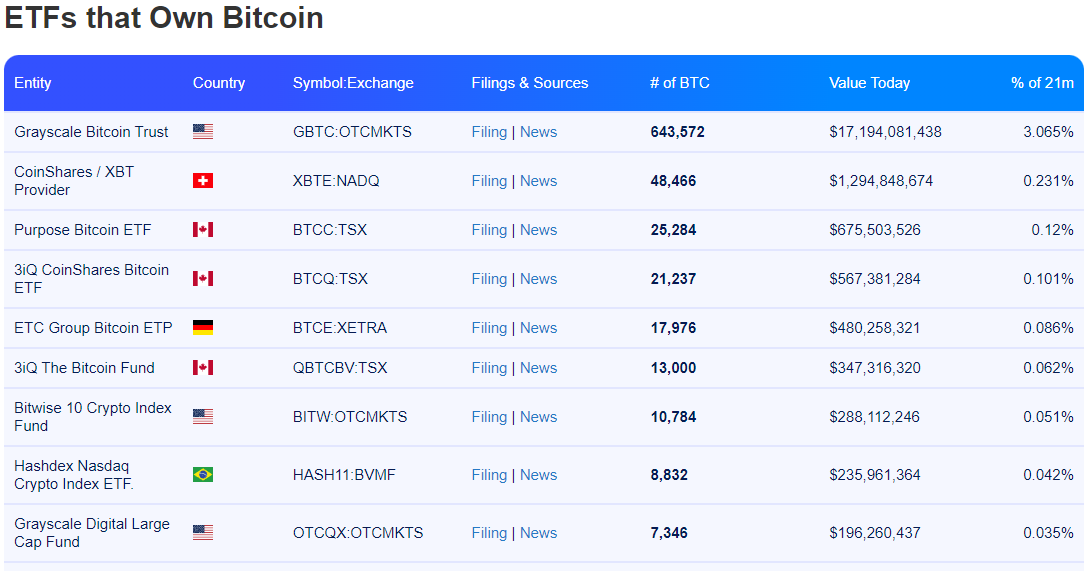Open the News link for HASH11:BVMF
Image resolution: width=1087 pixels, height=571 pixels.
(x=539, y=475)
